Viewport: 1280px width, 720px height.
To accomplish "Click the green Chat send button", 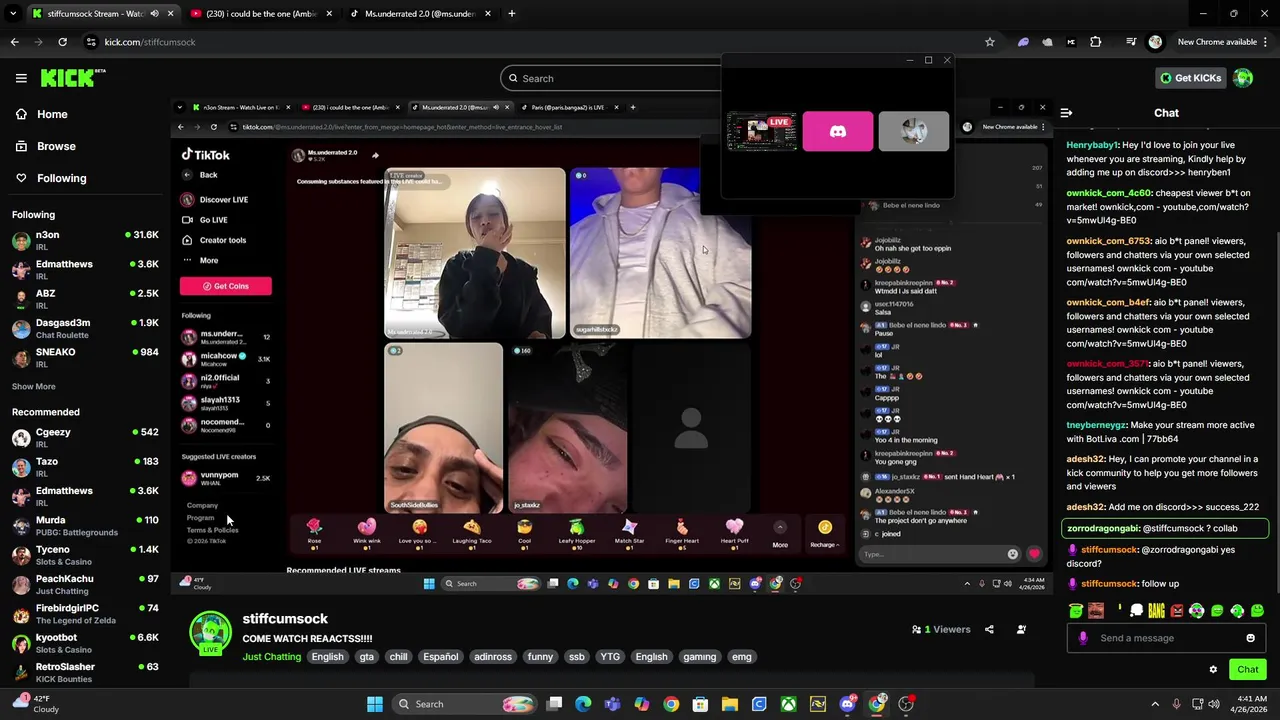I will pos(1247,670).
